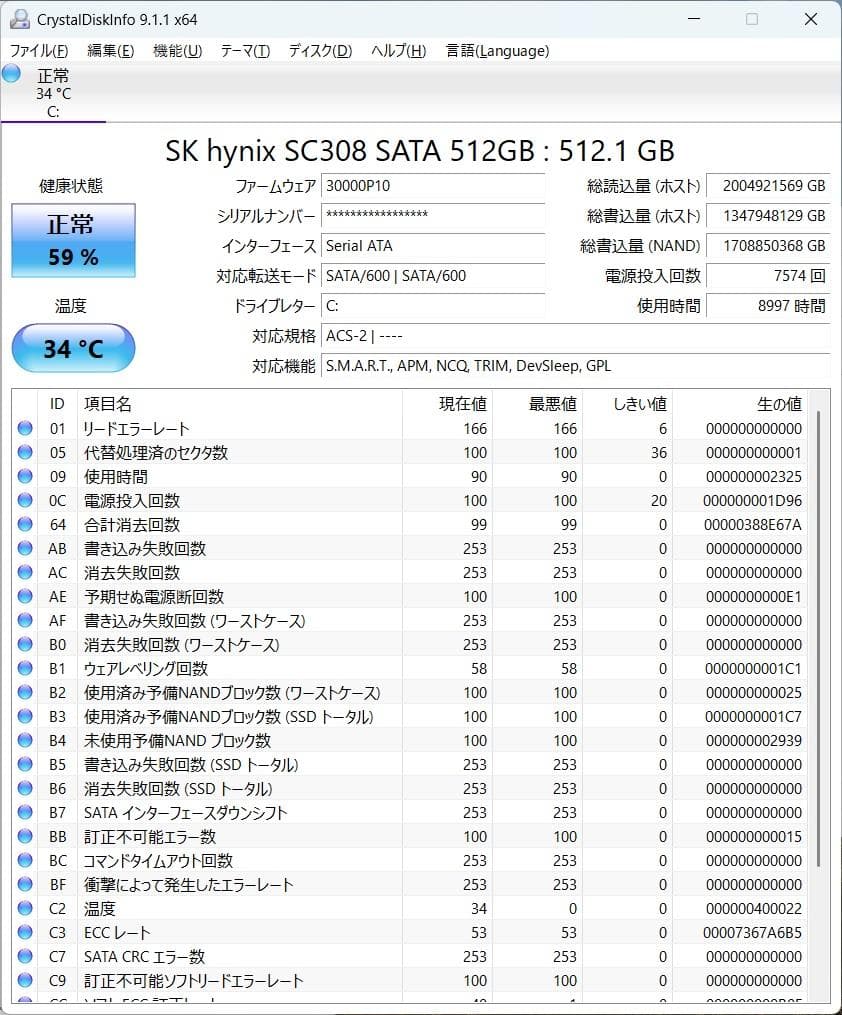842x1015 pixels.
Task: Click the status orb of row 05 代替処理済のセクタ数
Action: (25, 452)
